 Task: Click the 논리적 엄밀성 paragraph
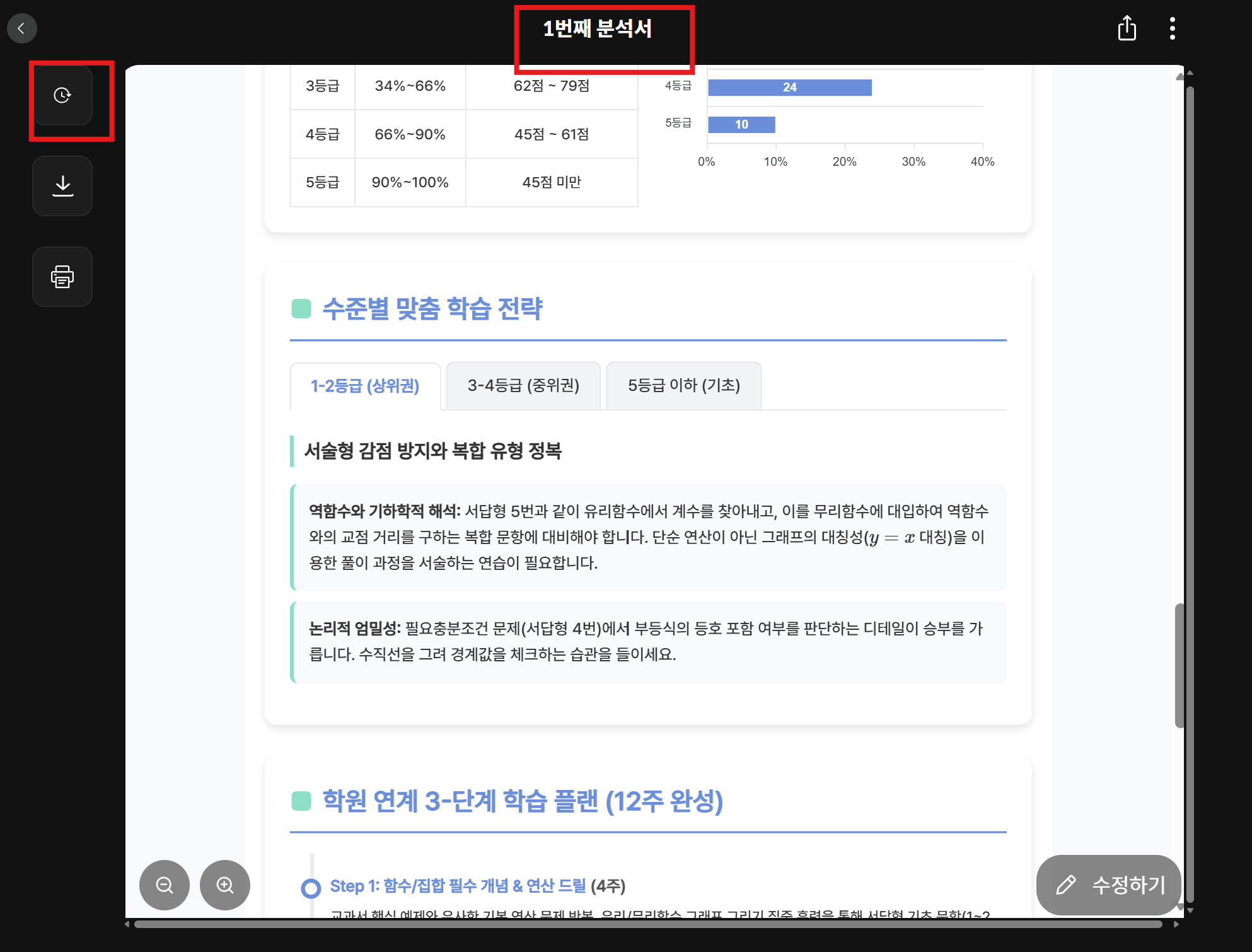coord(649,642)
